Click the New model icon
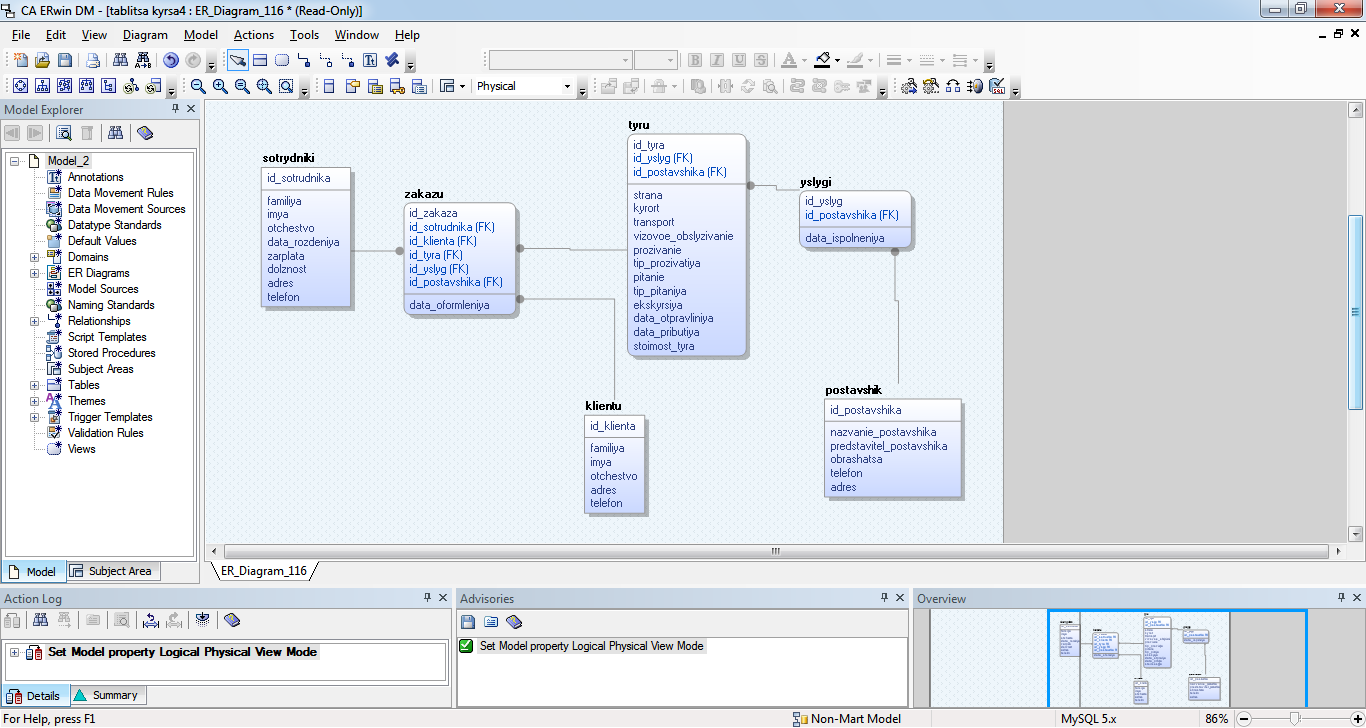This screenshot has width=1366, height=728. 20,60
